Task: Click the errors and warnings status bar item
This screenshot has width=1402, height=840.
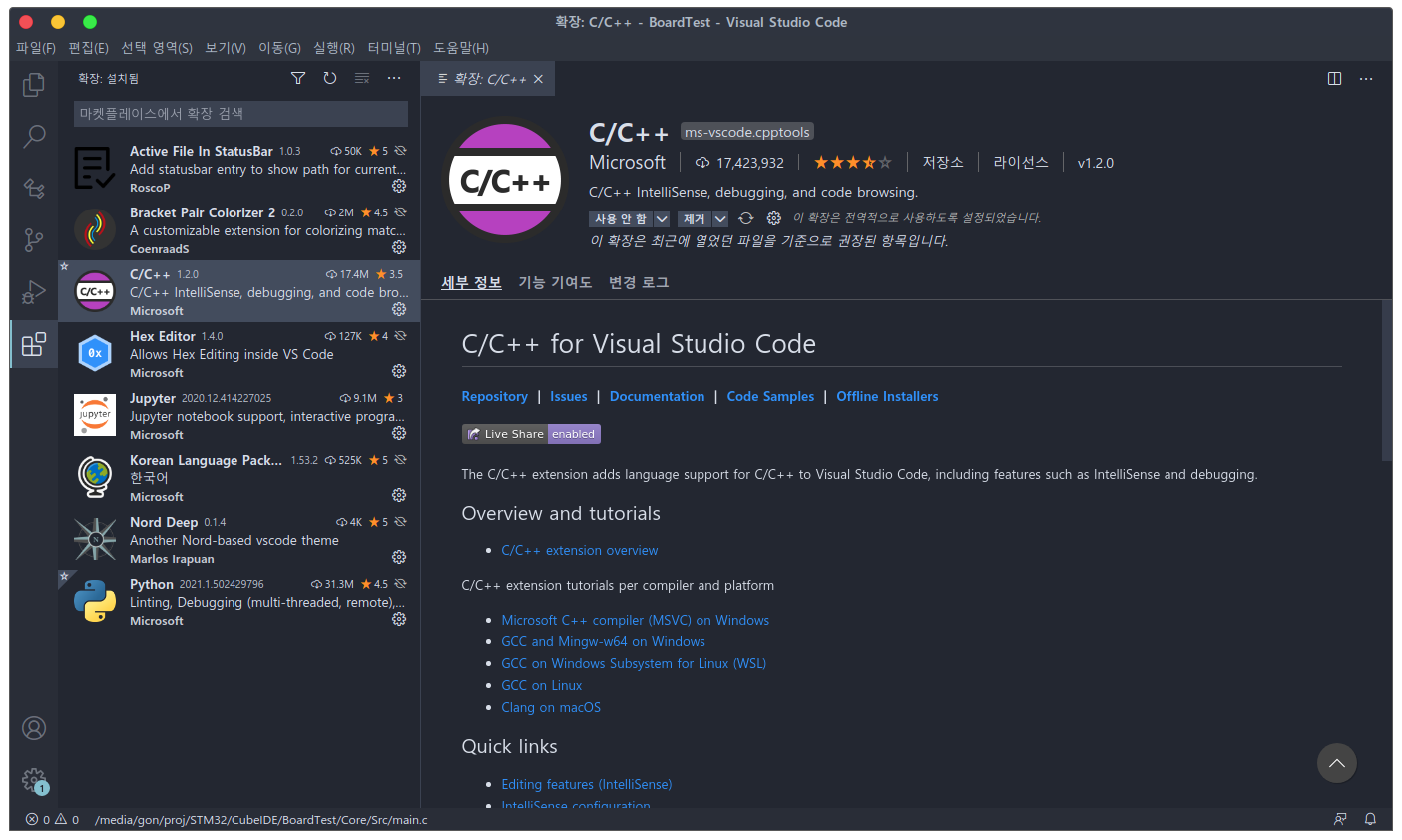Action: pos(52,820)
